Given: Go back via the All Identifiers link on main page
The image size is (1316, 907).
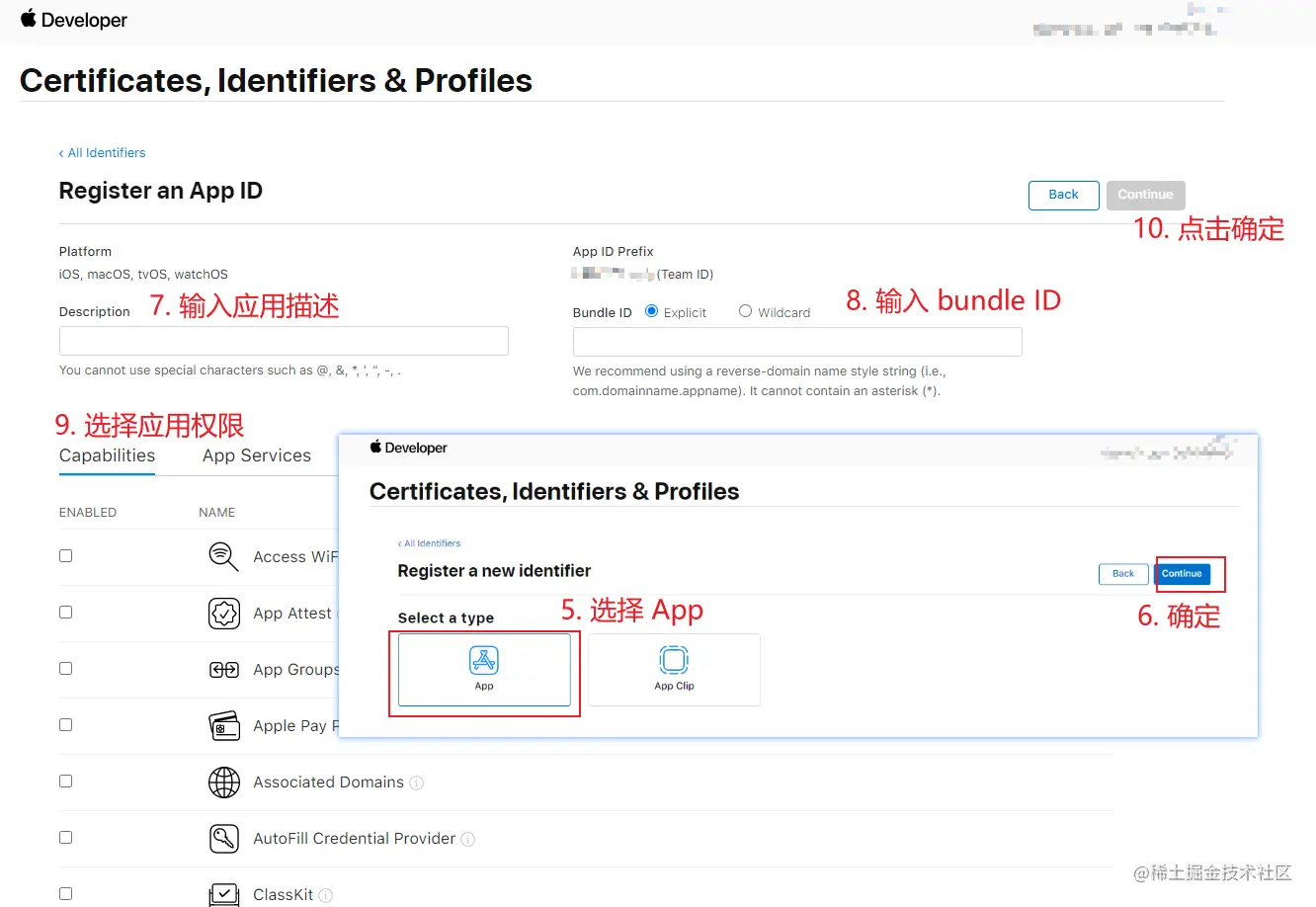Looking at the screenshot, I should (103, 153).
